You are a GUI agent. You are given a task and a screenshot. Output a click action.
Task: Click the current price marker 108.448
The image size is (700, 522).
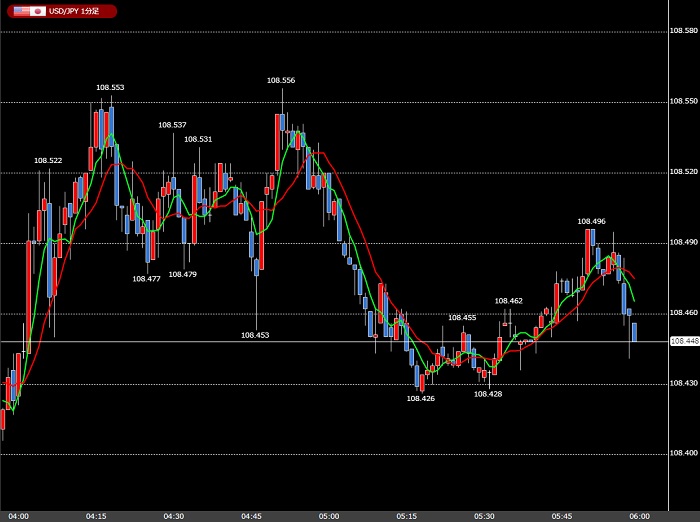pyautogui.click(x=685, y=341)
